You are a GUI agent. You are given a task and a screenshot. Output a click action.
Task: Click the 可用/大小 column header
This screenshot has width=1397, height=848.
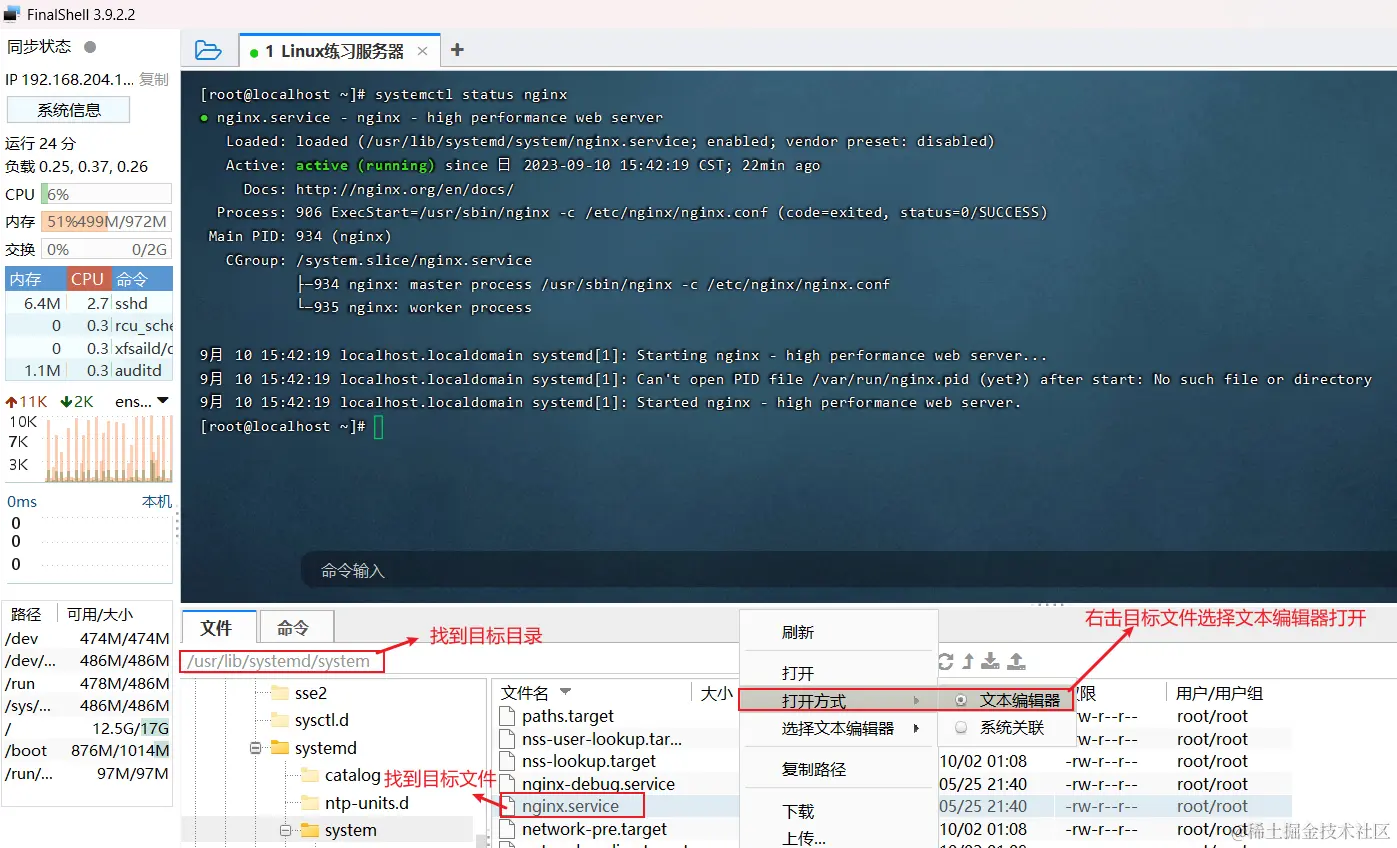[x=100, y=615]
